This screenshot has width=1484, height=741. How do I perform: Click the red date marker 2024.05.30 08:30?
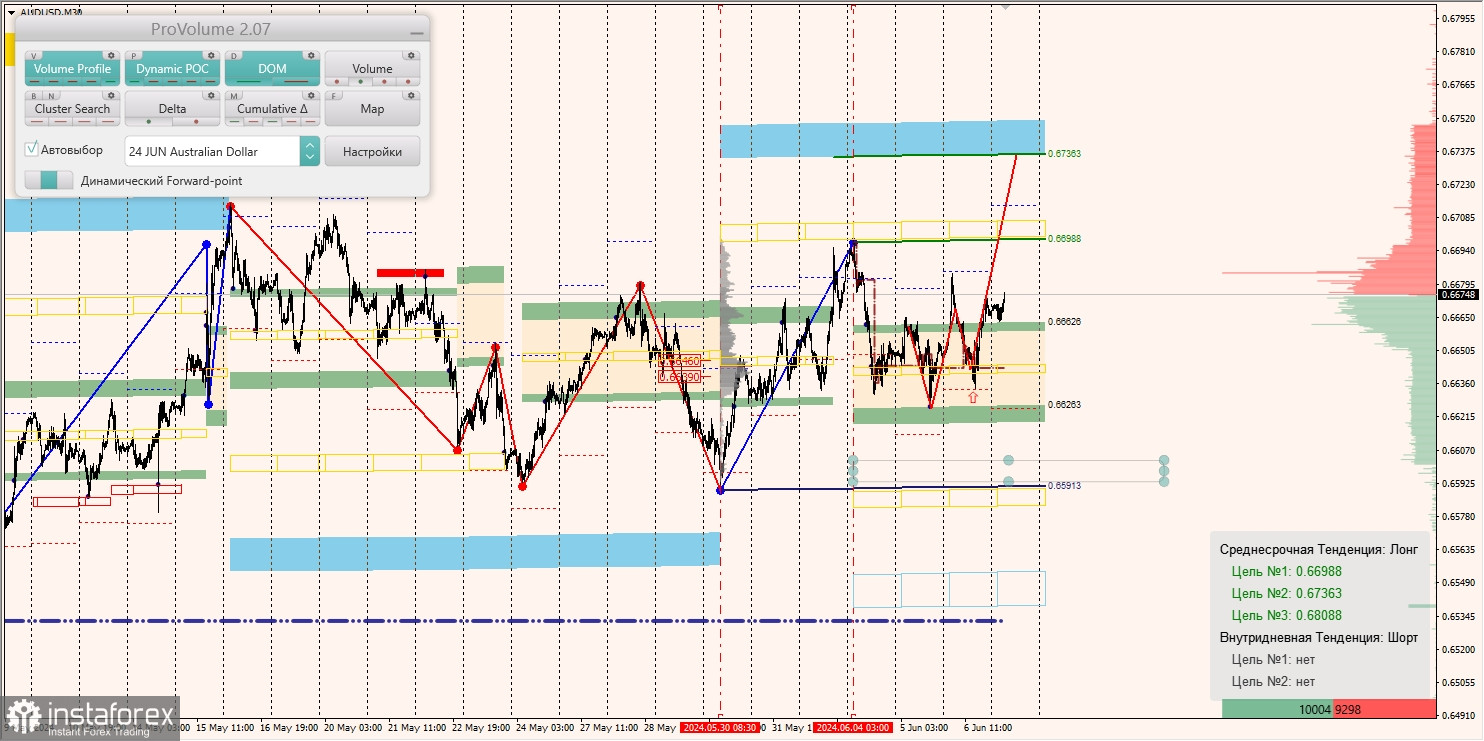(719, 727)
